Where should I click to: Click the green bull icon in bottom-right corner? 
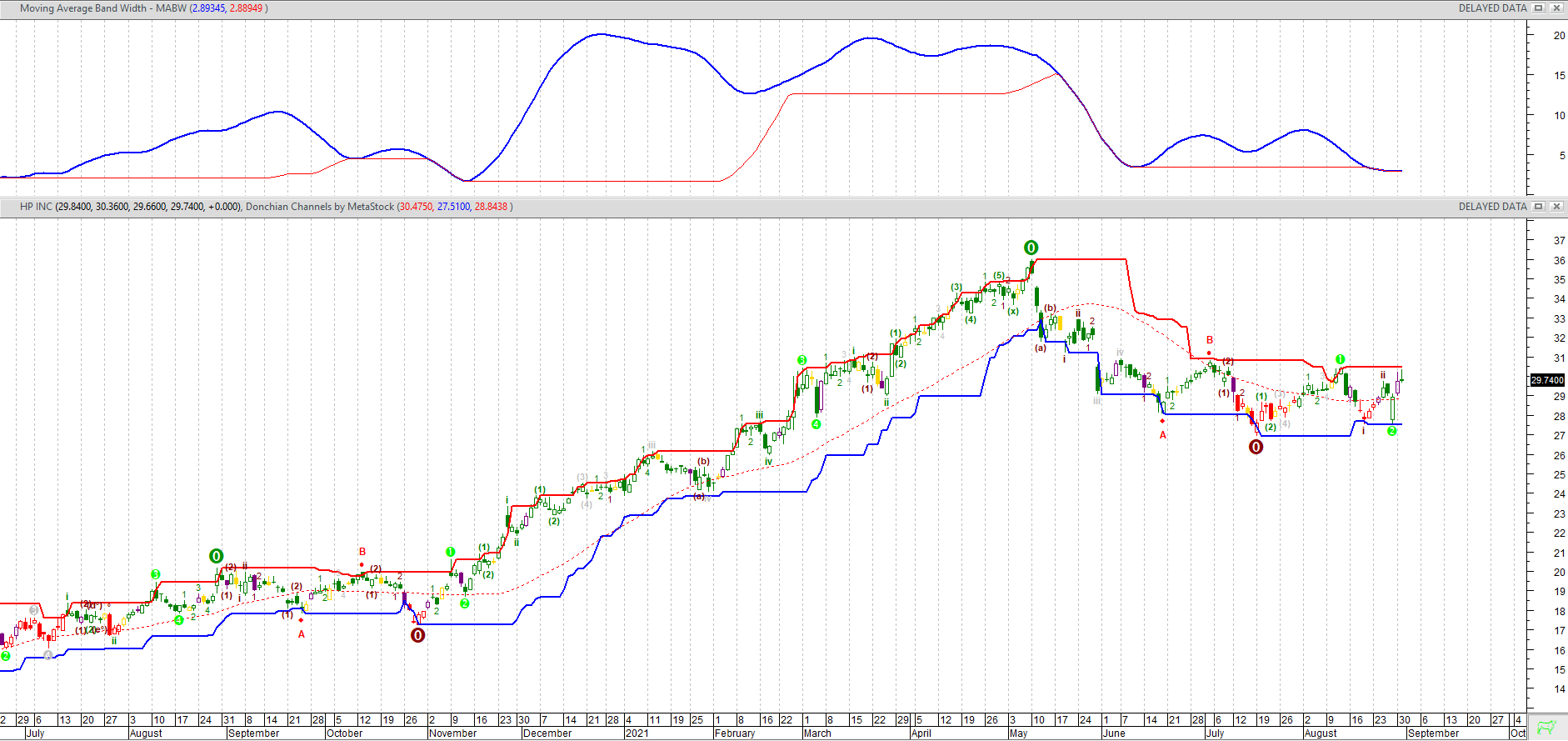[x=1546, y=727]
